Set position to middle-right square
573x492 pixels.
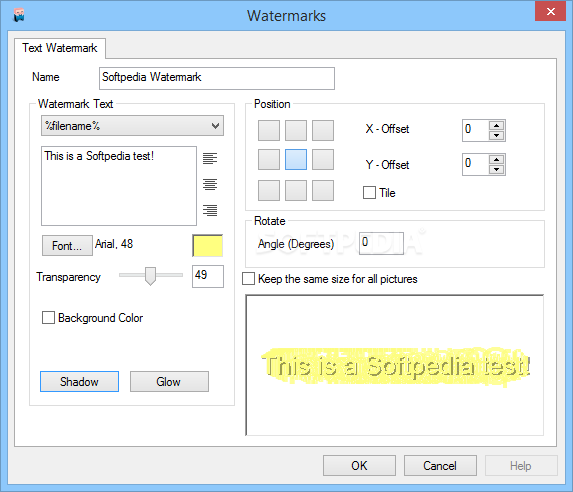click(323, 159)
